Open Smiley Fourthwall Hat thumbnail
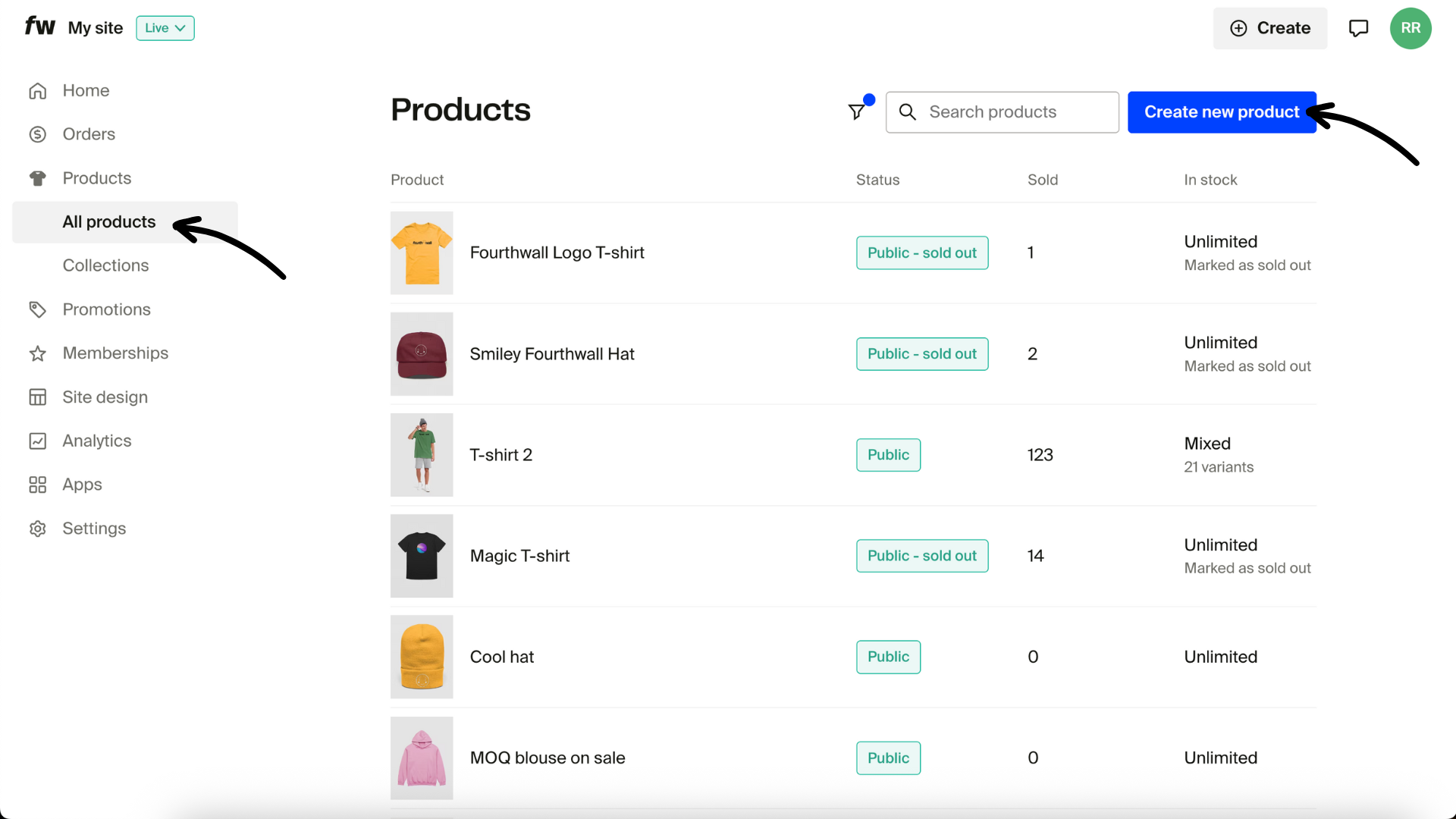Screen dimensions: 1456x819 pyautogui.click(x=422, y=354)
